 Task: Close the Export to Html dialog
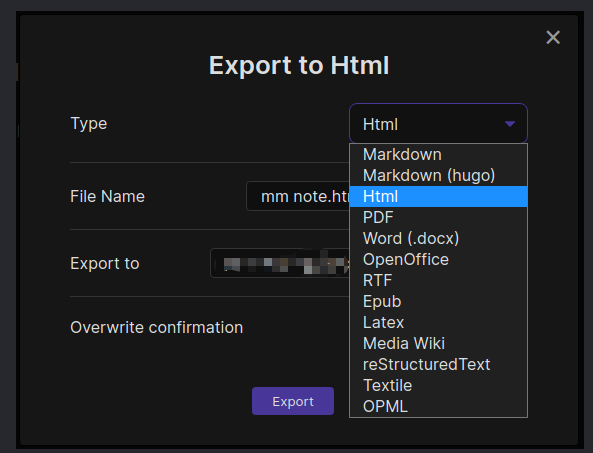coord(553,37)
